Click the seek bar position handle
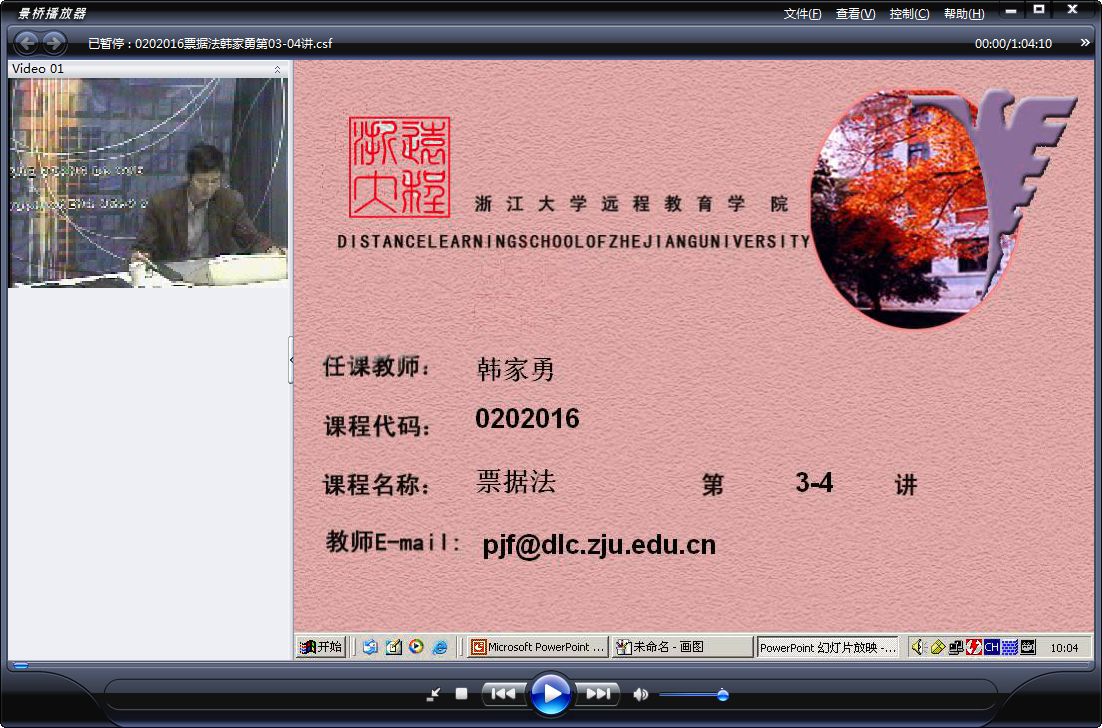This screenshot has height=728, width=1102. (x=21, y=665)
